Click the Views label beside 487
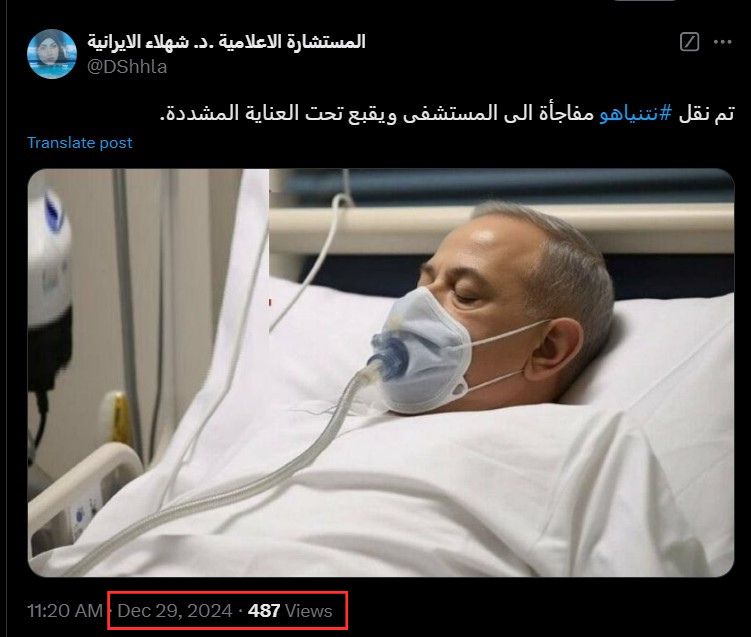751x637 pixels. (x=308, y=611)
